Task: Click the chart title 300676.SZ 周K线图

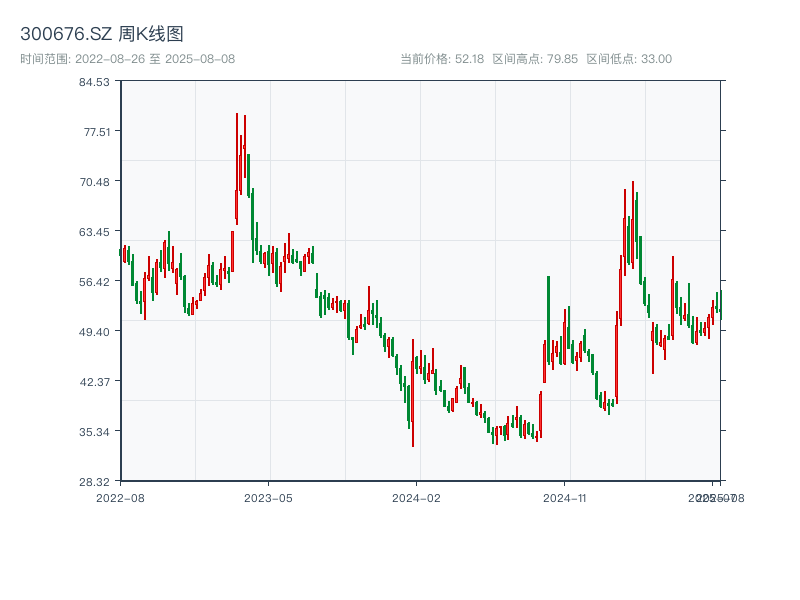Action: [102, 34]
